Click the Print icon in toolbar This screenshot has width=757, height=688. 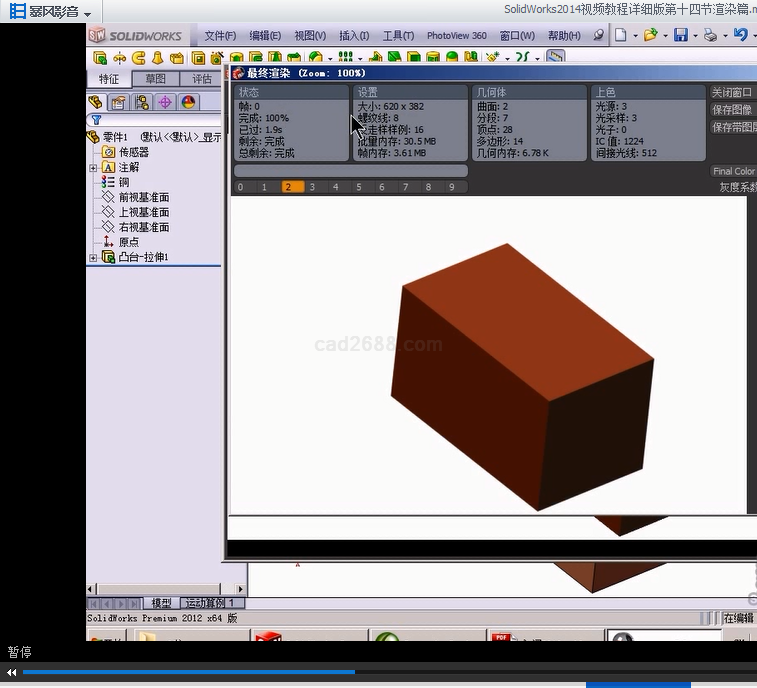(709, 35)
